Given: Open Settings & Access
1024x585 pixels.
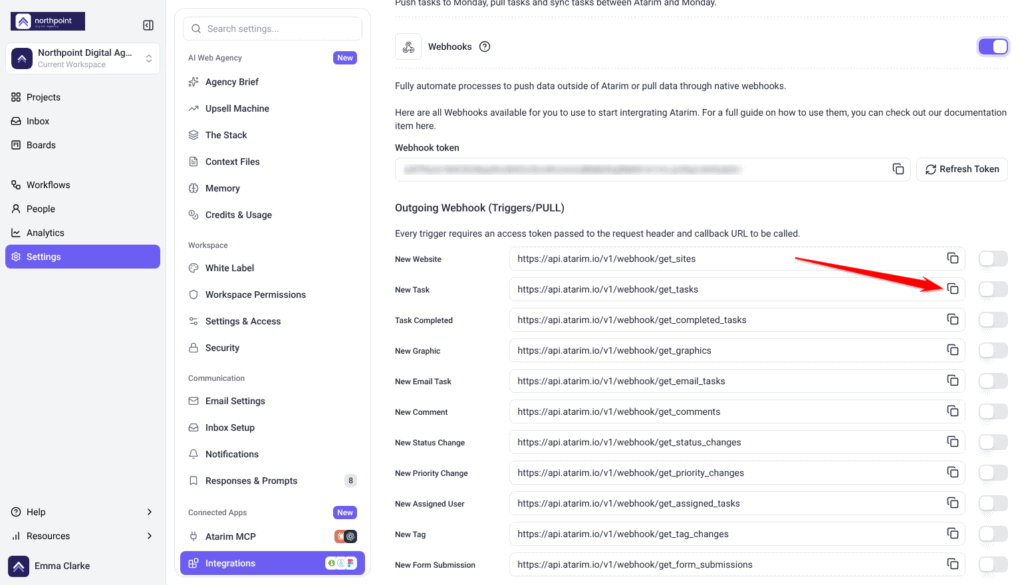Looking at the screenshot, I should pyautogui.click(x=242, y=321).
